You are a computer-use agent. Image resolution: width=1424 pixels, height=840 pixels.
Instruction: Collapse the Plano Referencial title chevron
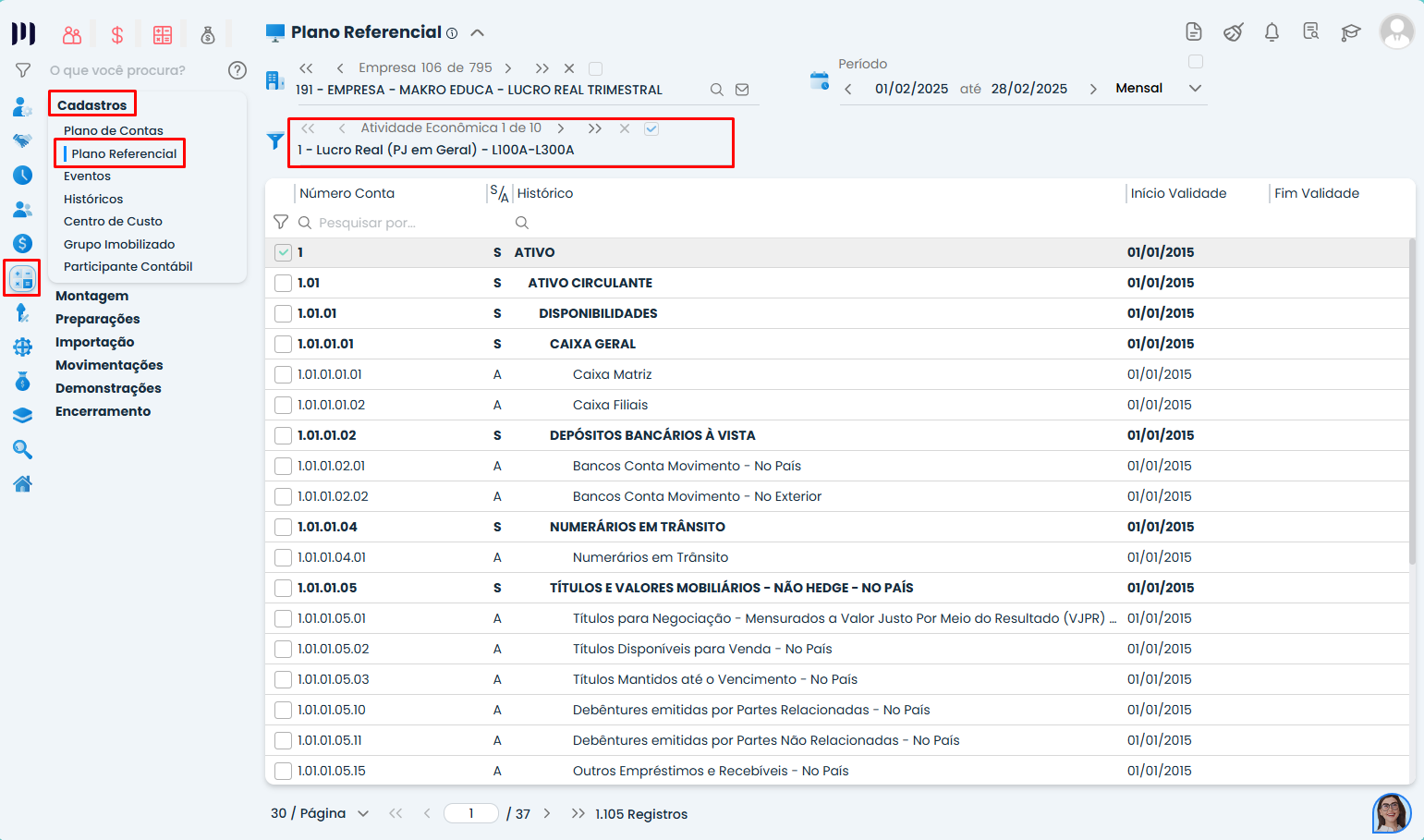click(478, 32)
